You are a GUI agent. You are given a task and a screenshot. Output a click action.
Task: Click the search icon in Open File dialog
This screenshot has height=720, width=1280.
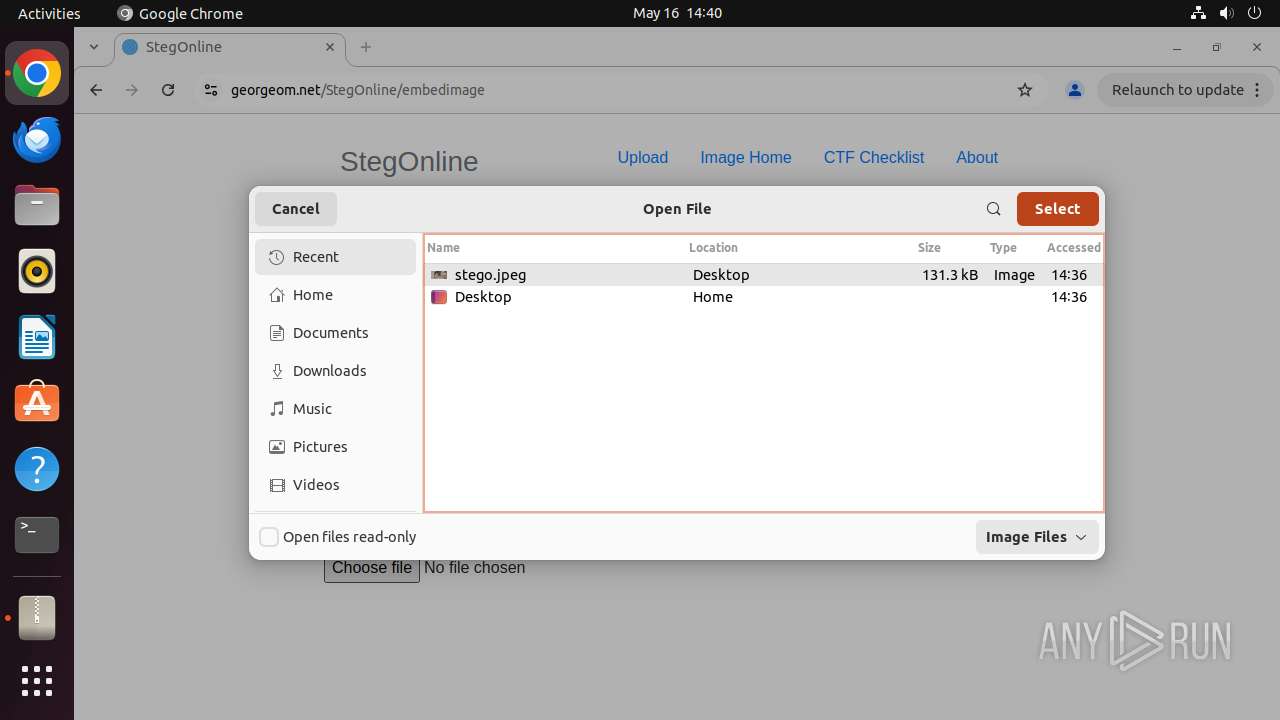click(x=993, y=209)
